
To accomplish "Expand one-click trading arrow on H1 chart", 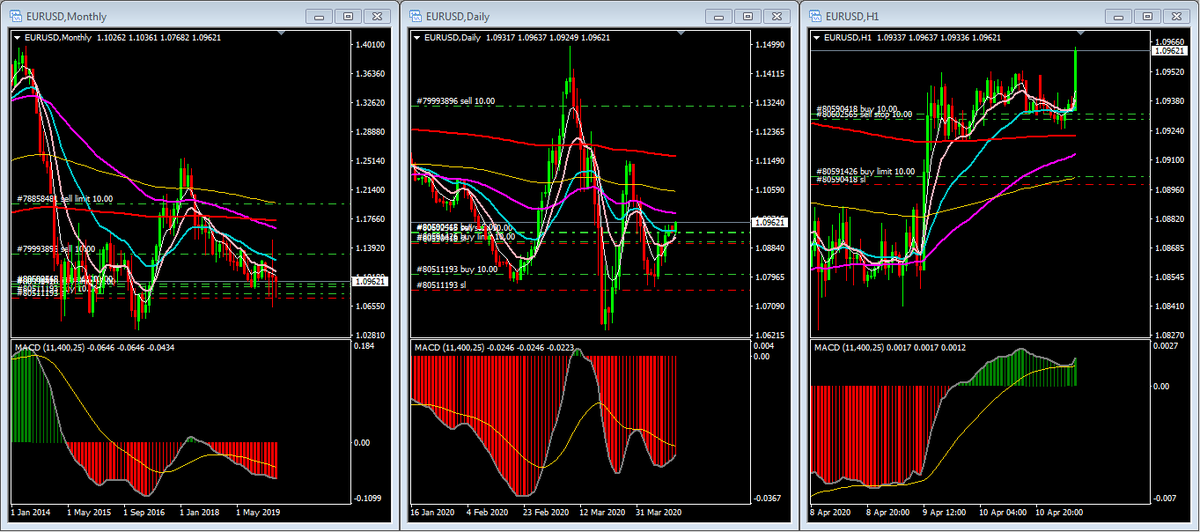I will tap(817, 37).
